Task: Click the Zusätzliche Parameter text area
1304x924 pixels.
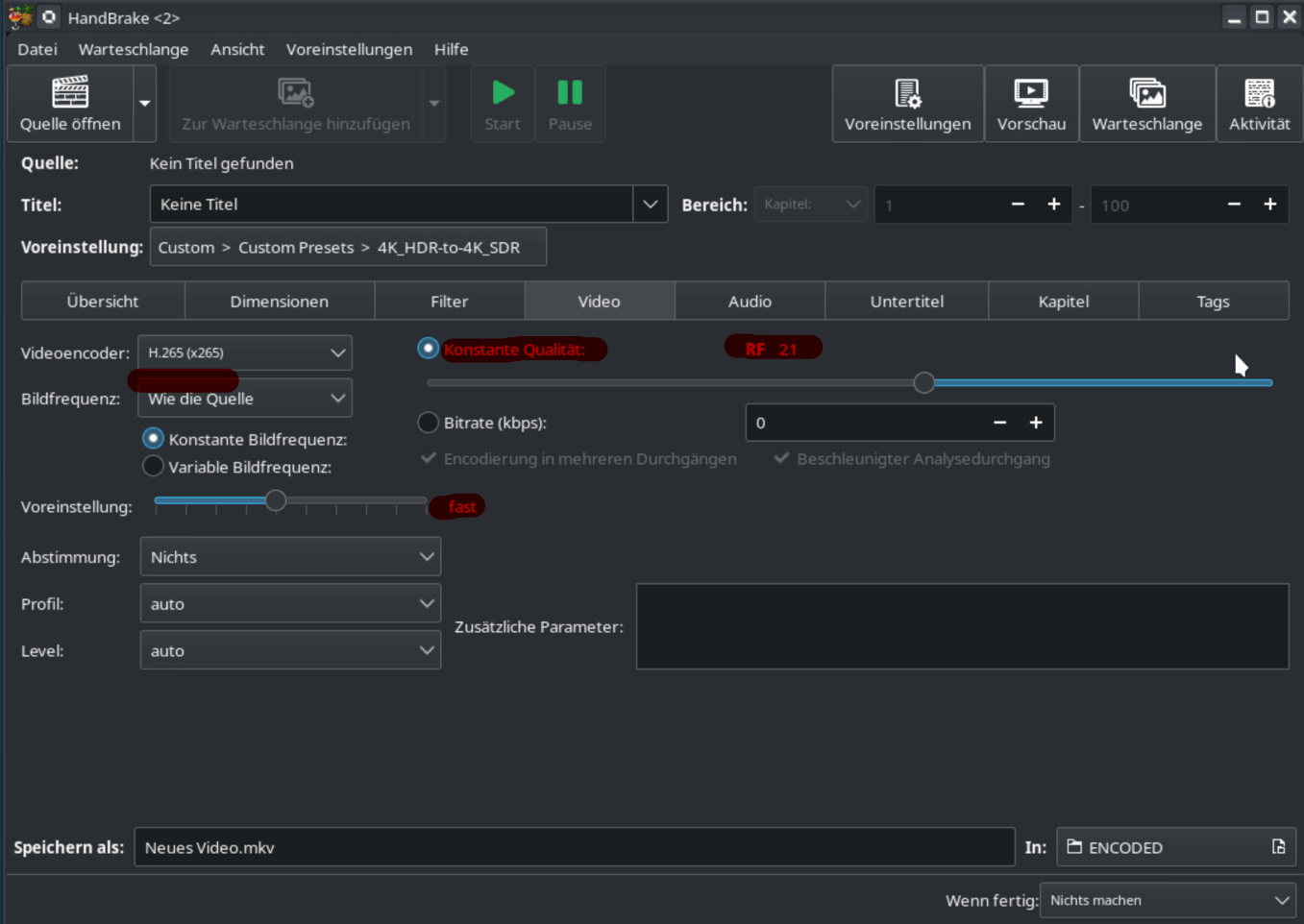Action: pos(962,626)
